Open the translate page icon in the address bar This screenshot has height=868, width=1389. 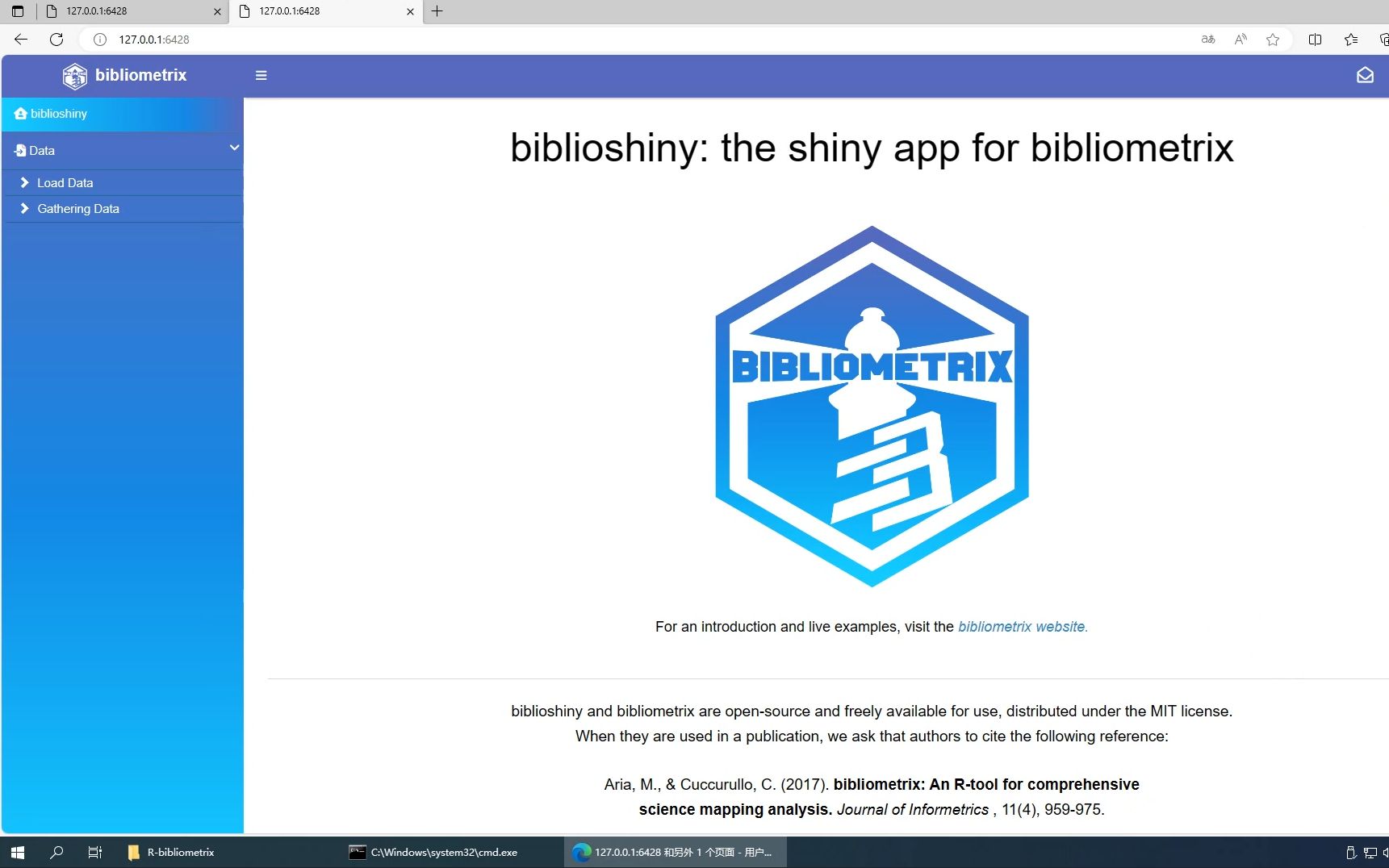click(x=1207, y=40)
